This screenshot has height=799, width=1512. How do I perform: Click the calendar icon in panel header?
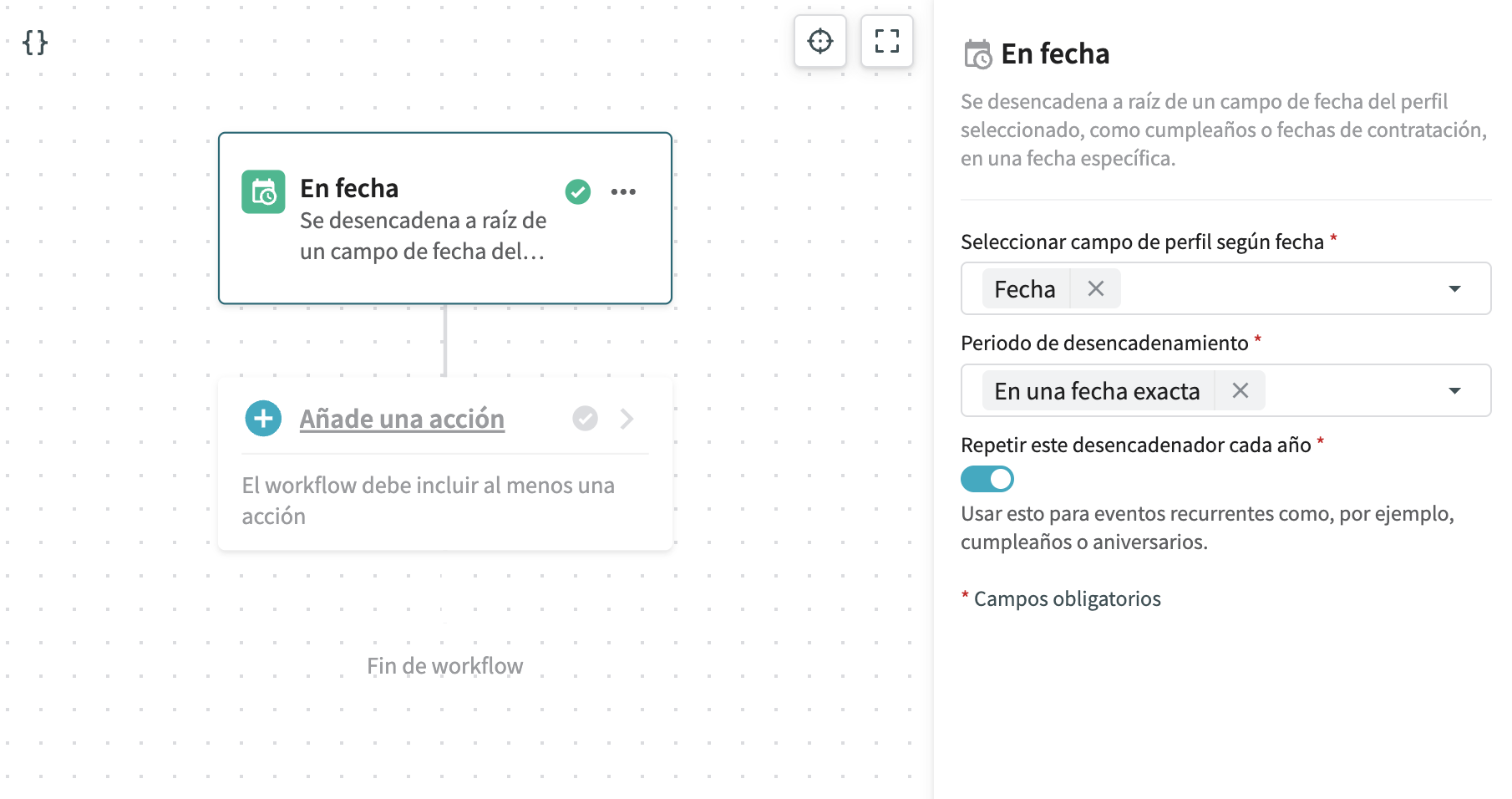tap(977, 54)
